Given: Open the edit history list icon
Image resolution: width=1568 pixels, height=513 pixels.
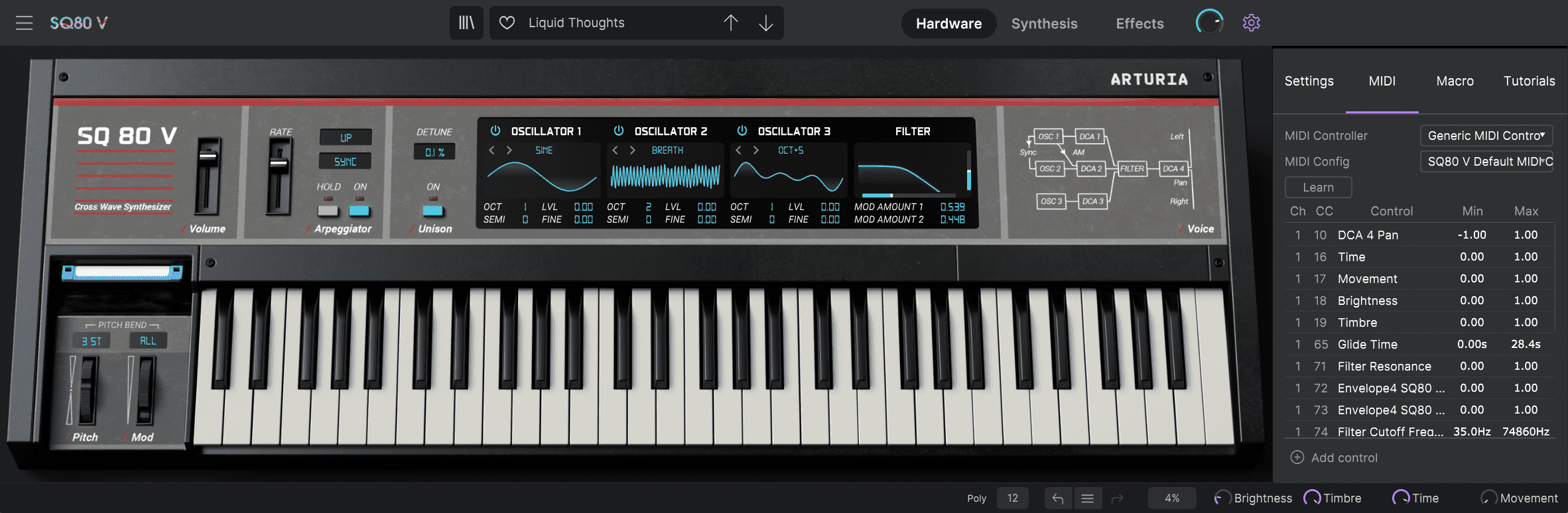Looking at the screenshot, I should [x=1088, y=498].
